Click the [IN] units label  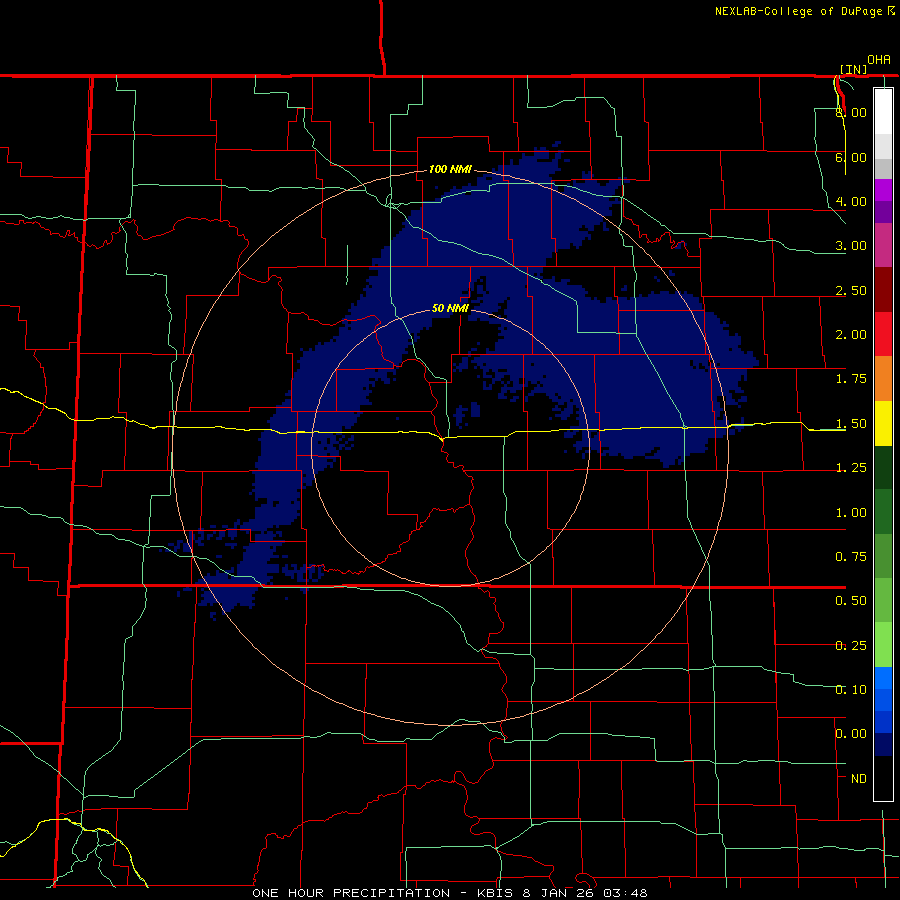pyautogui.click(x=853, y=69)
